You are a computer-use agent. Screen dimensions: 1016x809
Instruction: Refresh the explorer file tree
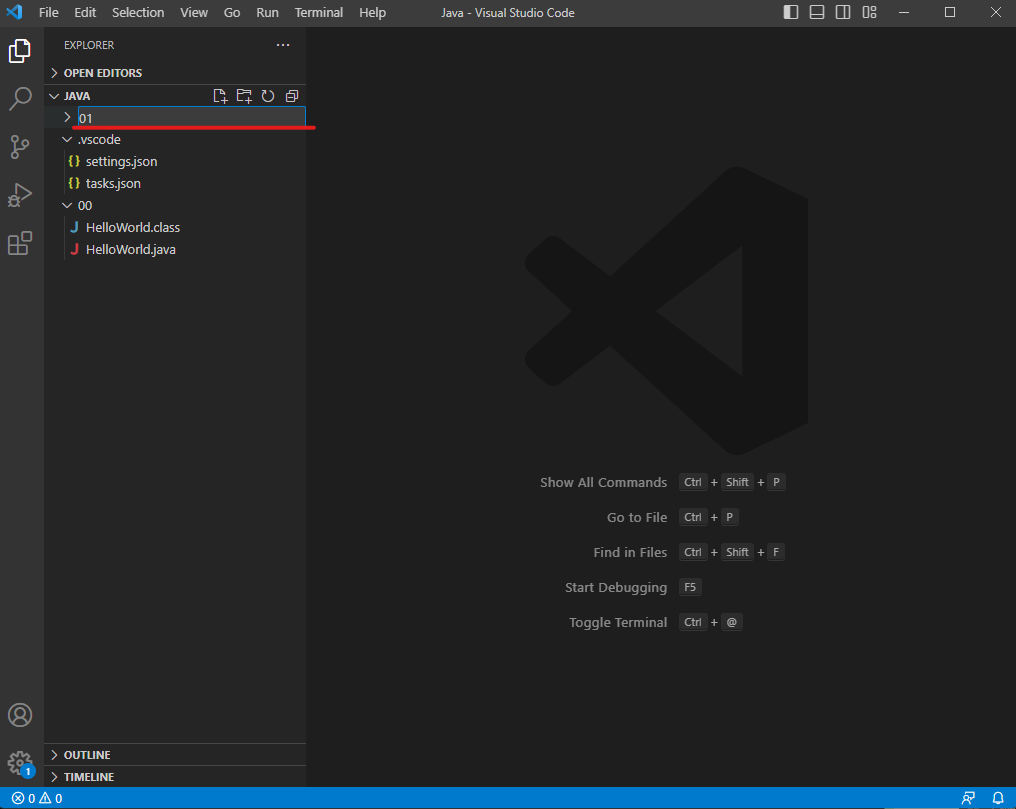coord(268,96)
